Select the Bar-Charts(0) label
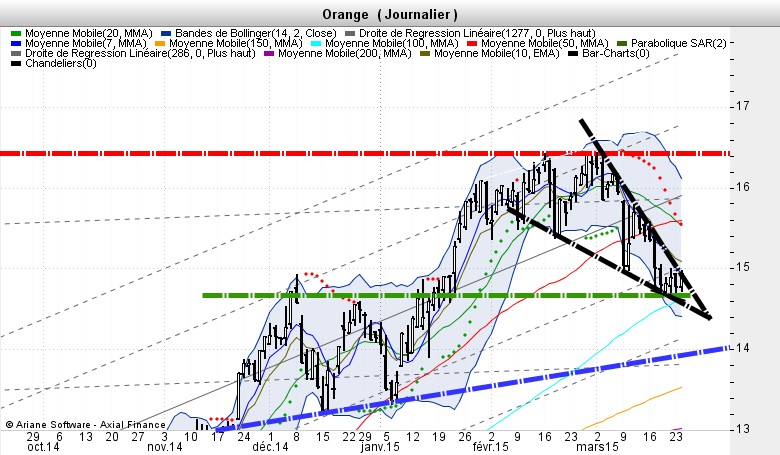The image size is (780, 455). 616,53
